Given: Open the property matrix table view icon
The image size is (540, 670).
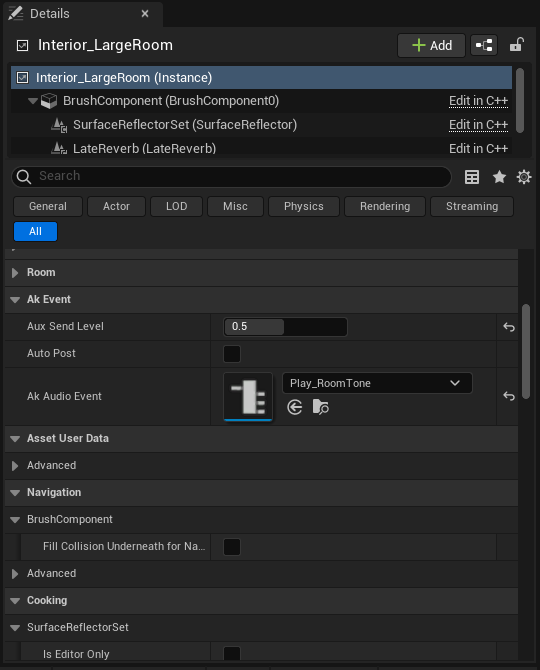Looking at the screenshot, I should pyautogui.click(x=472, y=176).
